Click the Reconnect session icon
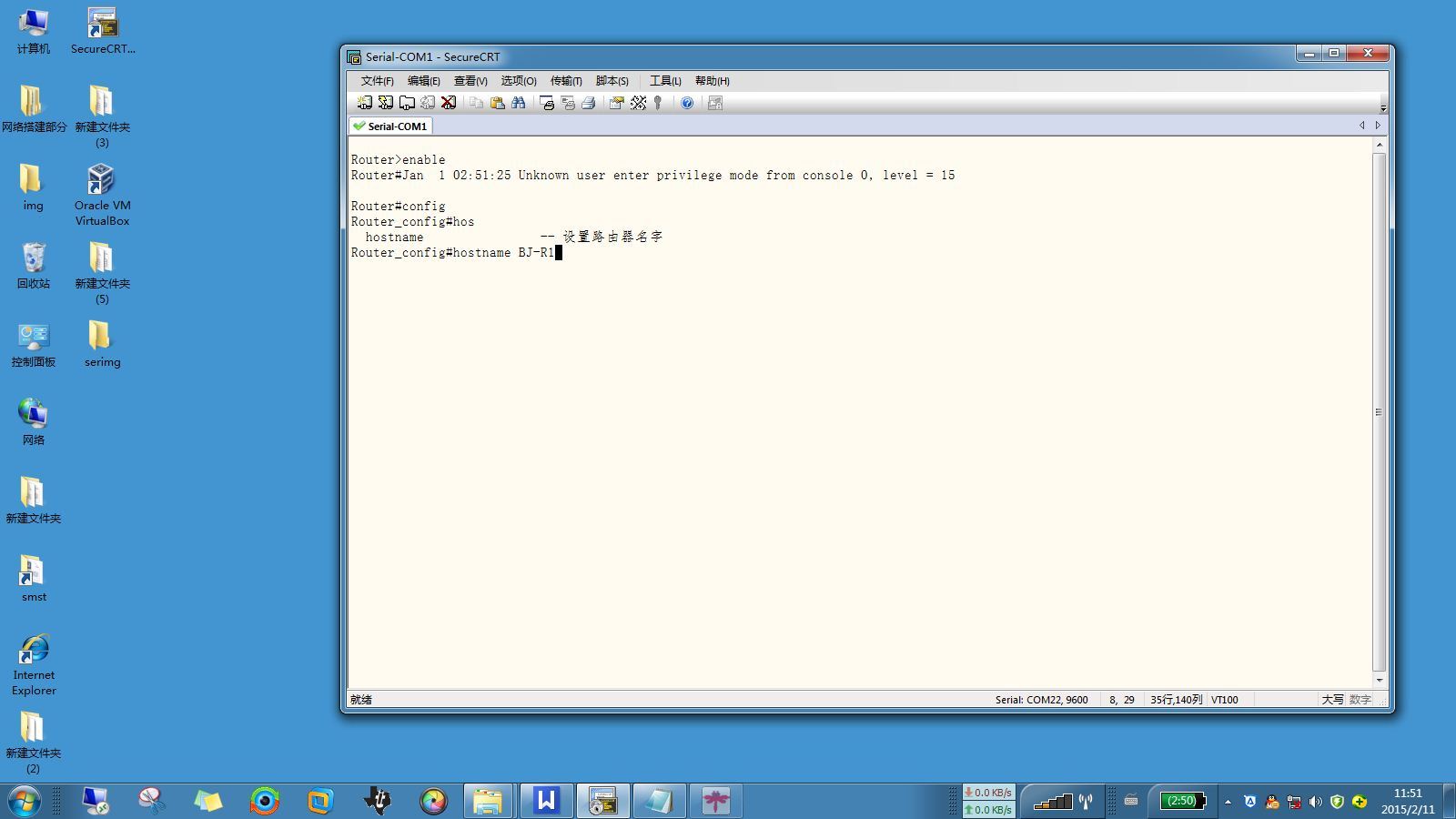The width and height of the screenshot is (1456, 819). point(428,103)
